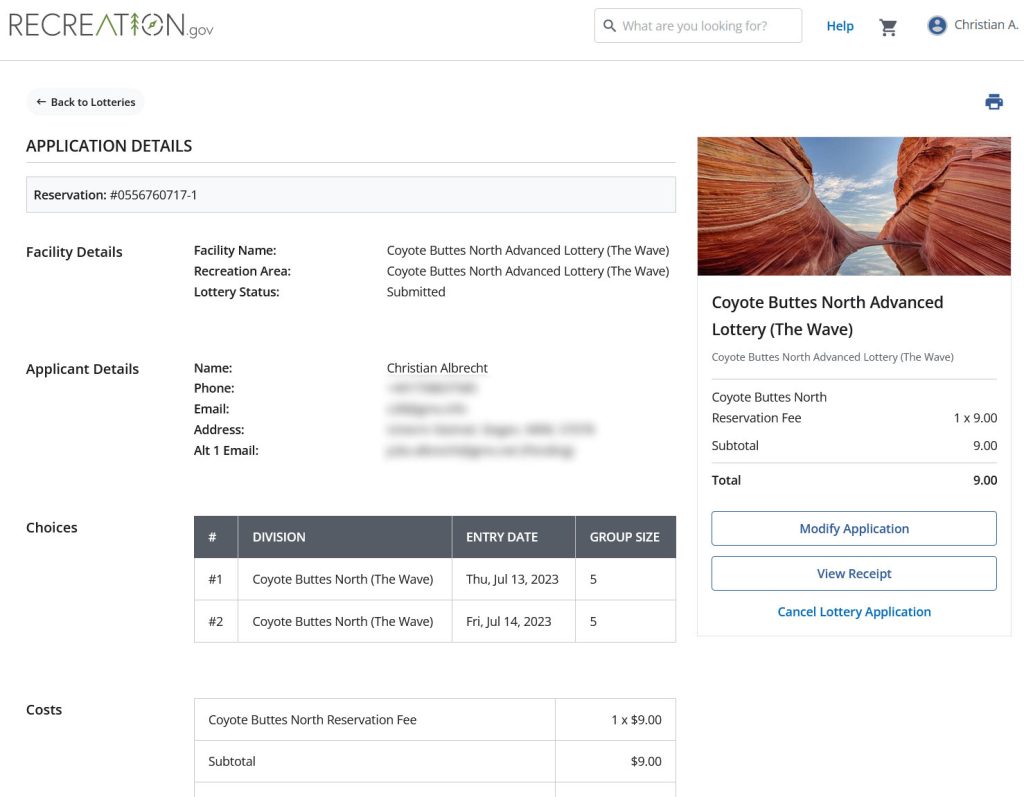Click the magnifying glass search icon

[x=609, y=26]
